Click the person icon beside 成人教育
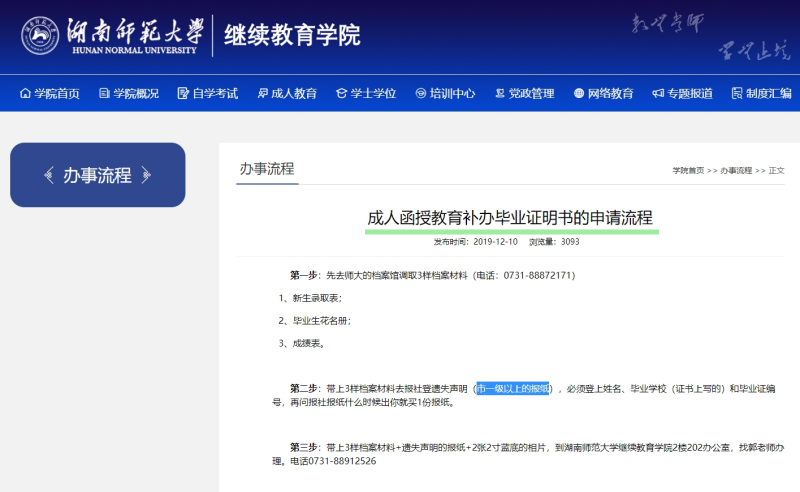800x492 pixels. [262, 93]
